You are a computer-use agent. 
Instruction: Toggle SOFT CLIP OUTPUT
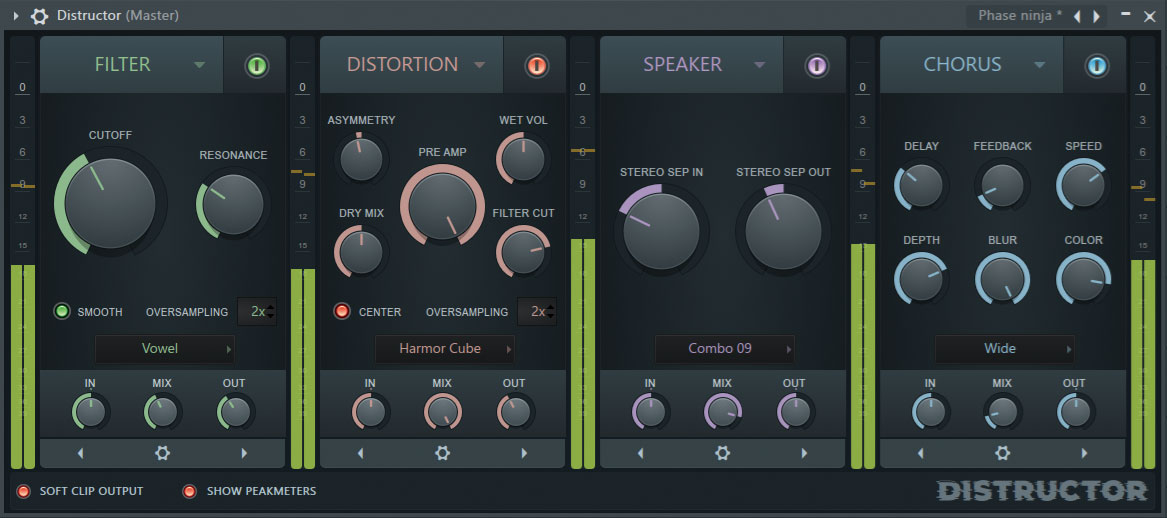(x=24, y=491)
